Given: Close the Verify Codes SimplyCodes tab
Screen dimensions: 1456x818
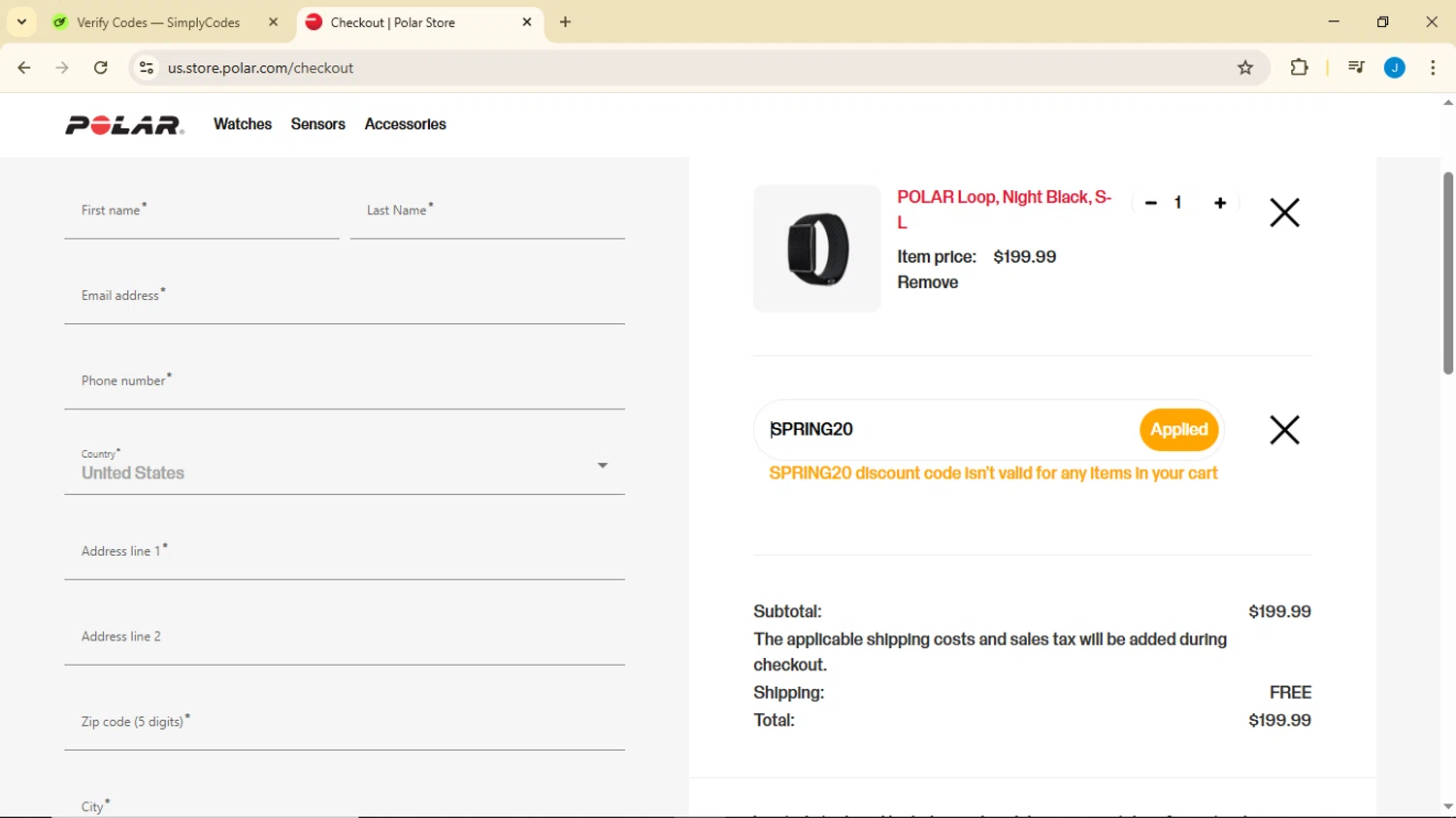Looking at the screenshot, I should pyautogui.click(x=273, y=22).
